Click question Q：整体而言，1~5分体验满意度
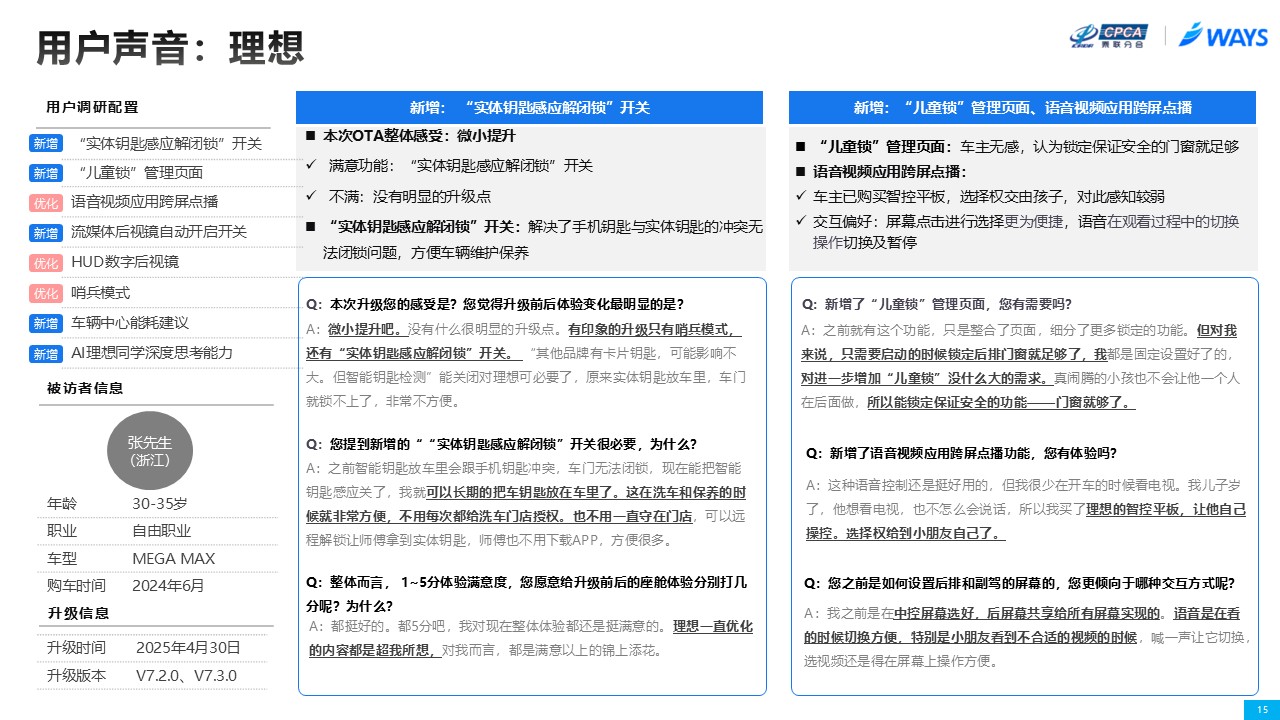Image resolution: width=1280 pixels, height=720 pixels. click(526, 593)
